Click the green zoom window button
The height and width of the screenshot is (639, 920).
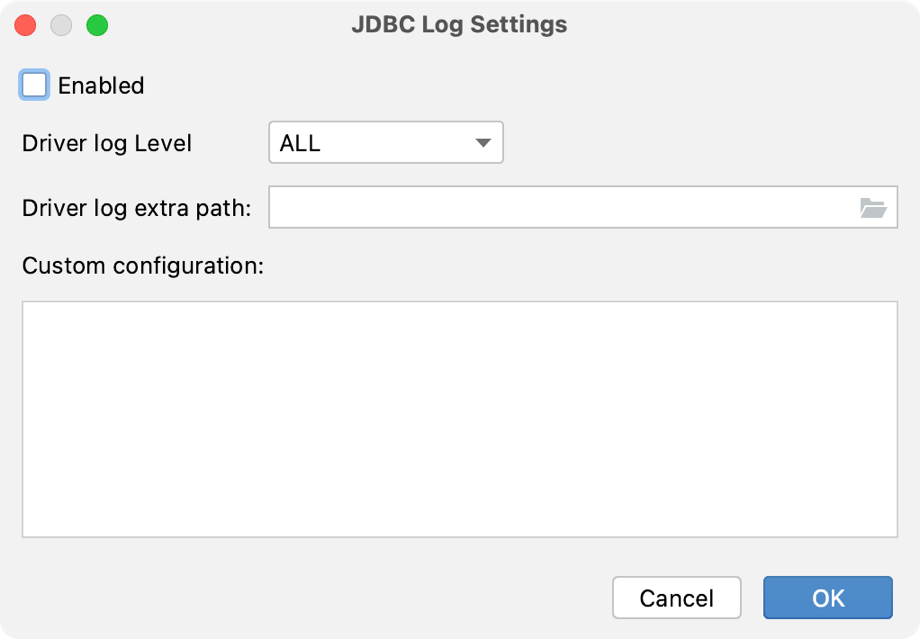tap(96, 24)
